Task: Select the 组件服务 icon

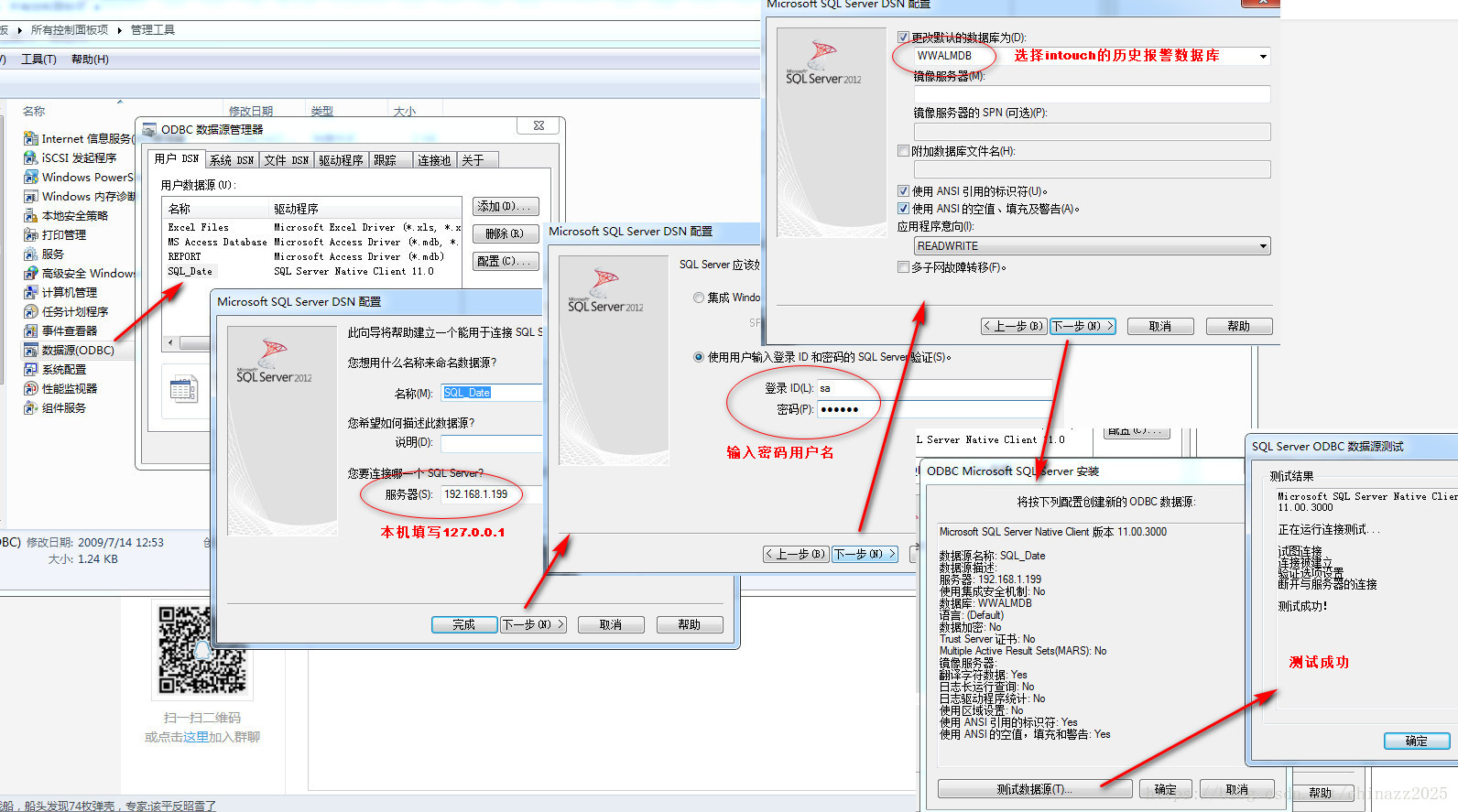Action: (31, 408)
